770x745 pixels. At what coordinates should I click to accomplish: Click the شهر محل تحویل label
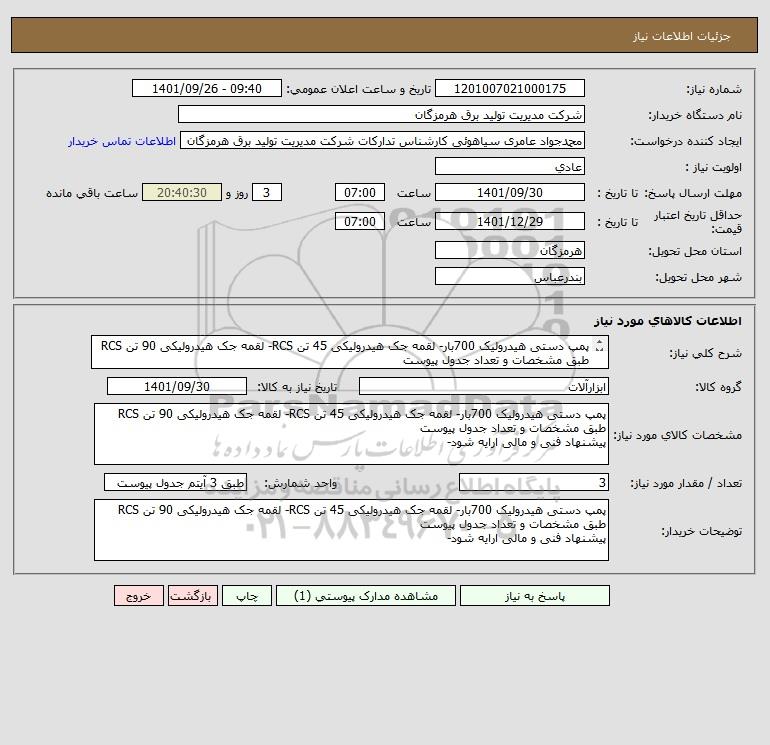[x=699, y=277]
